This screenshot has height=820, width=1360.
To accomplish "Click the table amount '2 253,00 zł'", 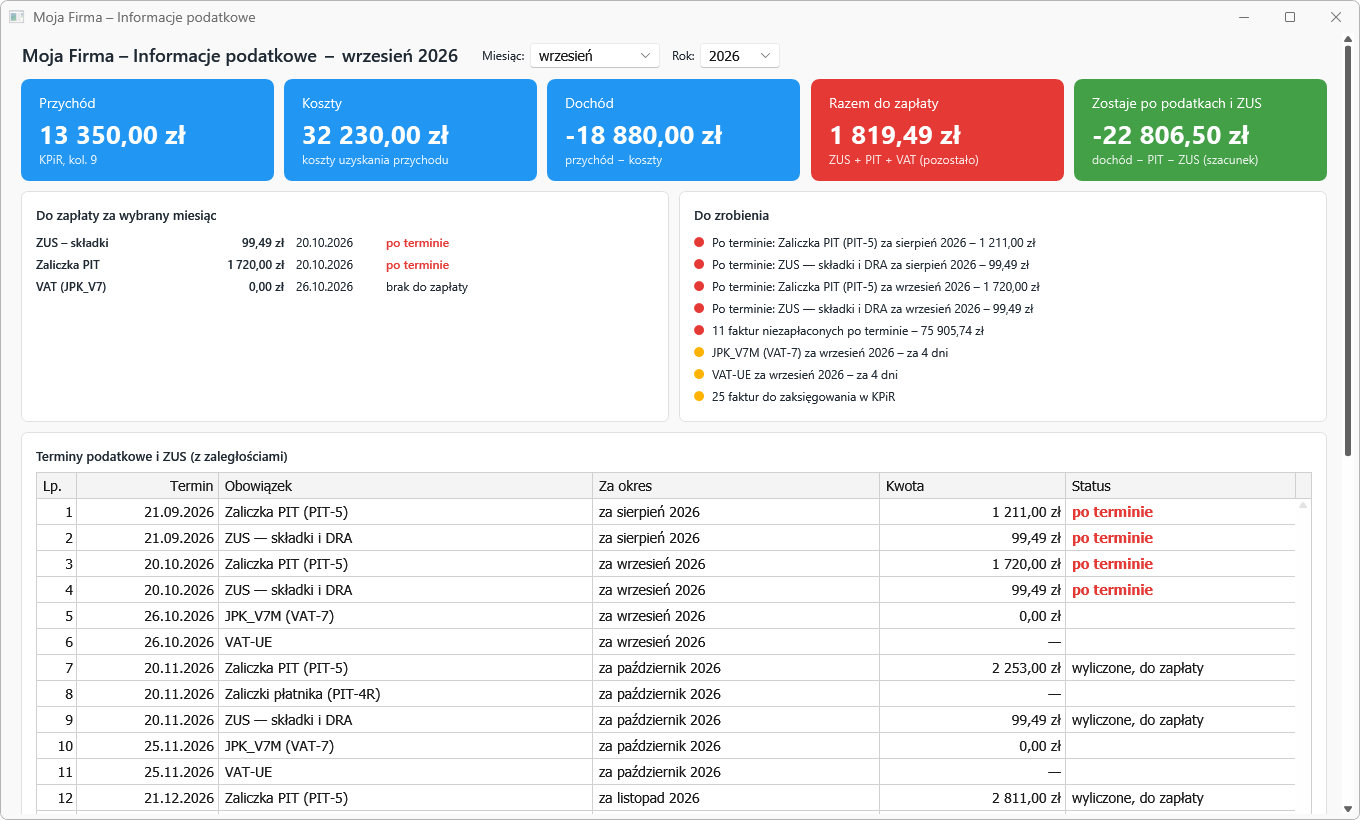I will pyautogui.click(x=1026, y=668).
